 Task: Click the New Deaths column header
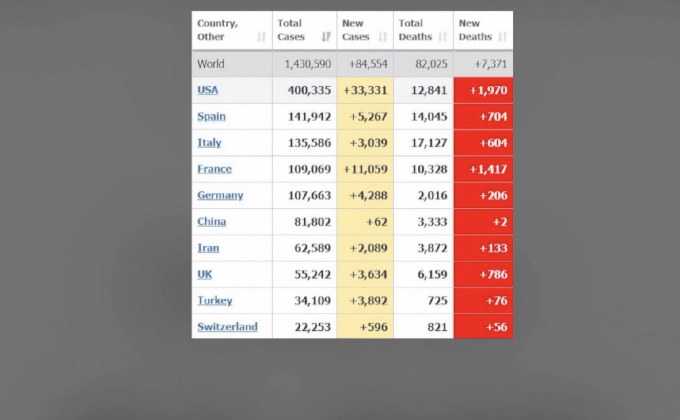point(483,30)
